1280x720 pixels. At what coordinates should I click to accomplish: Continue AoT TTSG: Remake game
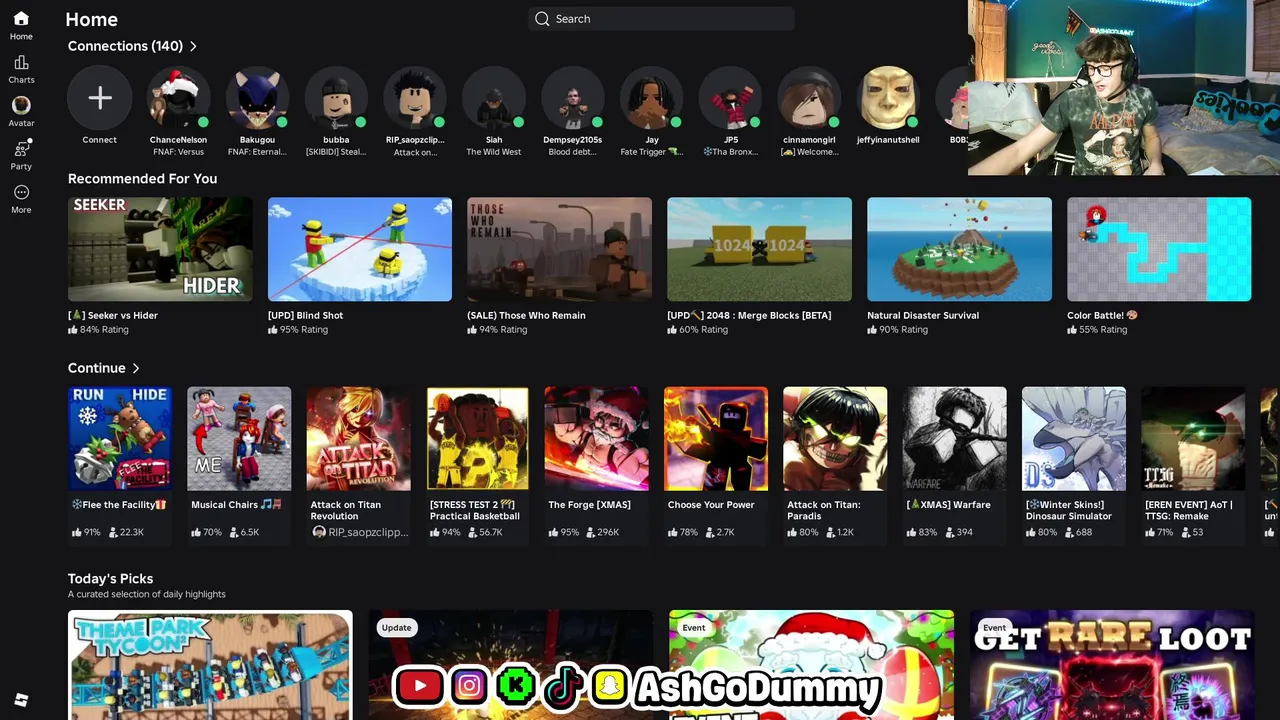tap(1193, 439)
